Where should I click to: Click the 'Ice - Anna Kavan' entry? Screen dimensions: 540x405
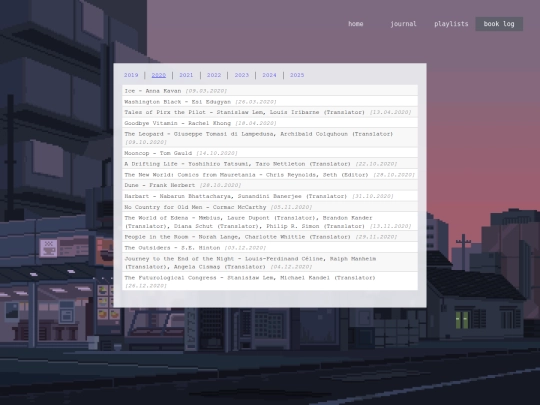tap(270, 91)
